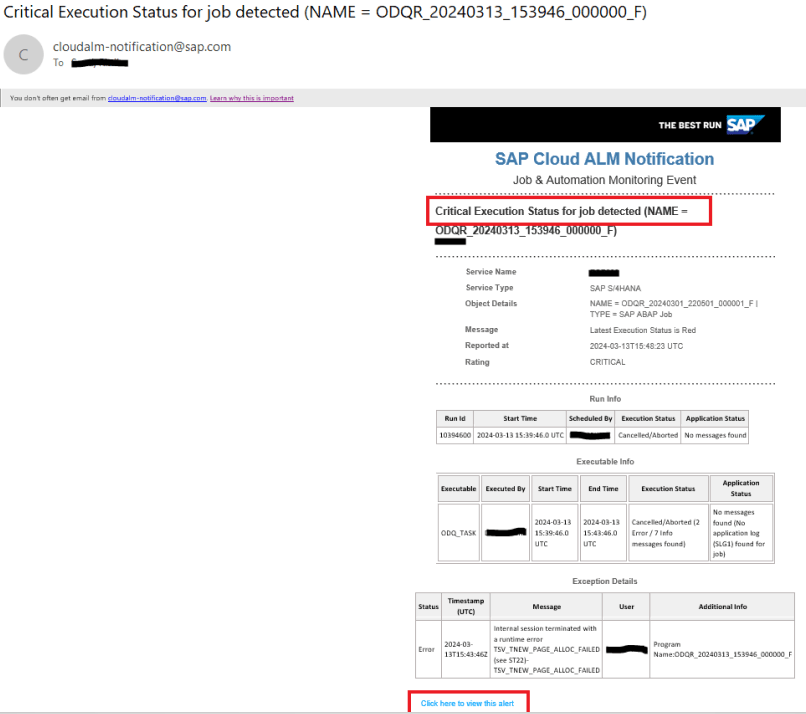This screenshot has height=714, width=806.
Task: Select the email subject line at the top
Action: pos(325,12)
